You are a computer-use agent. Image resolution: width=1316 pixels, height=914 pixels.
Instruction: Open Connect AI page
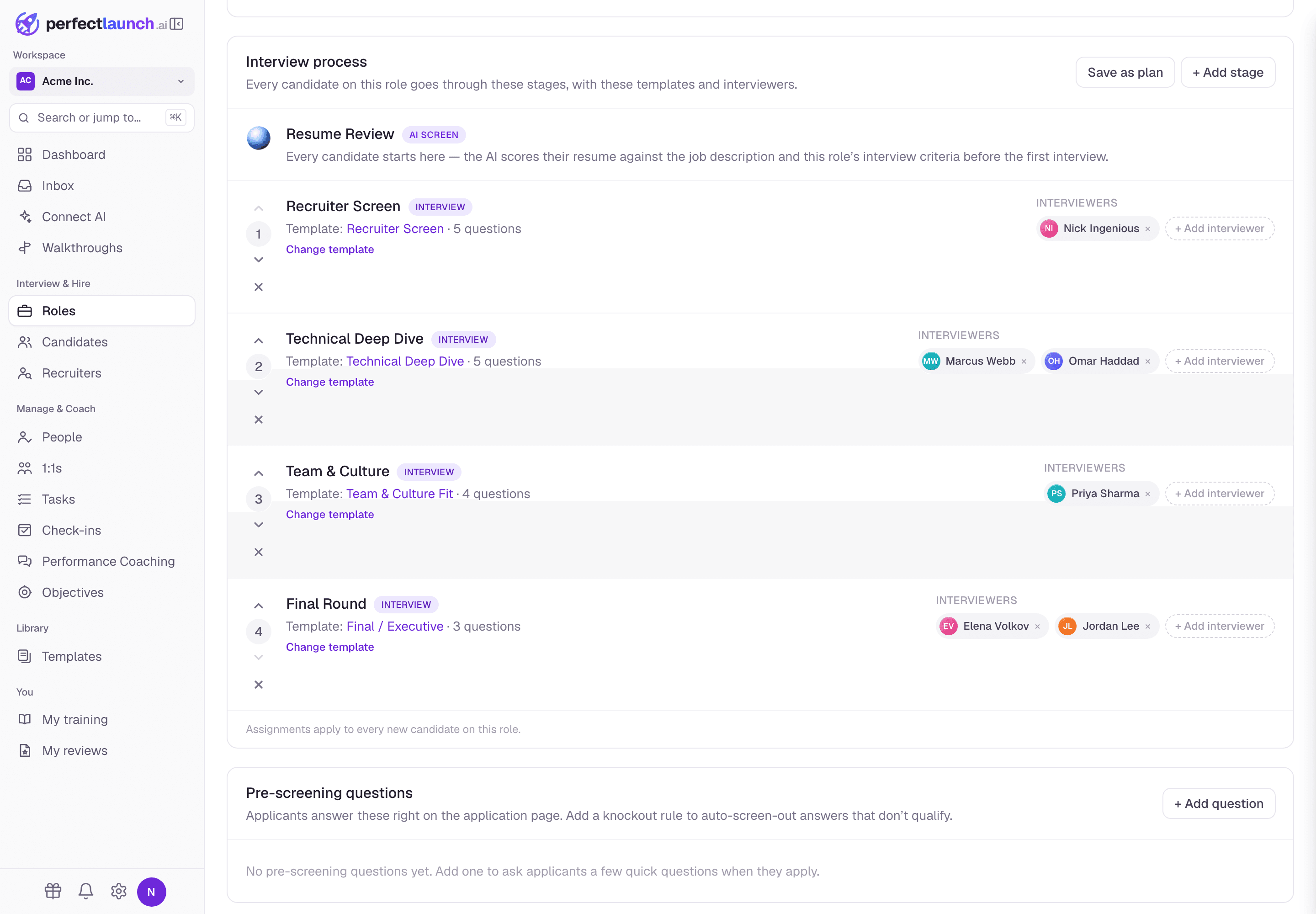click(102, 217)
